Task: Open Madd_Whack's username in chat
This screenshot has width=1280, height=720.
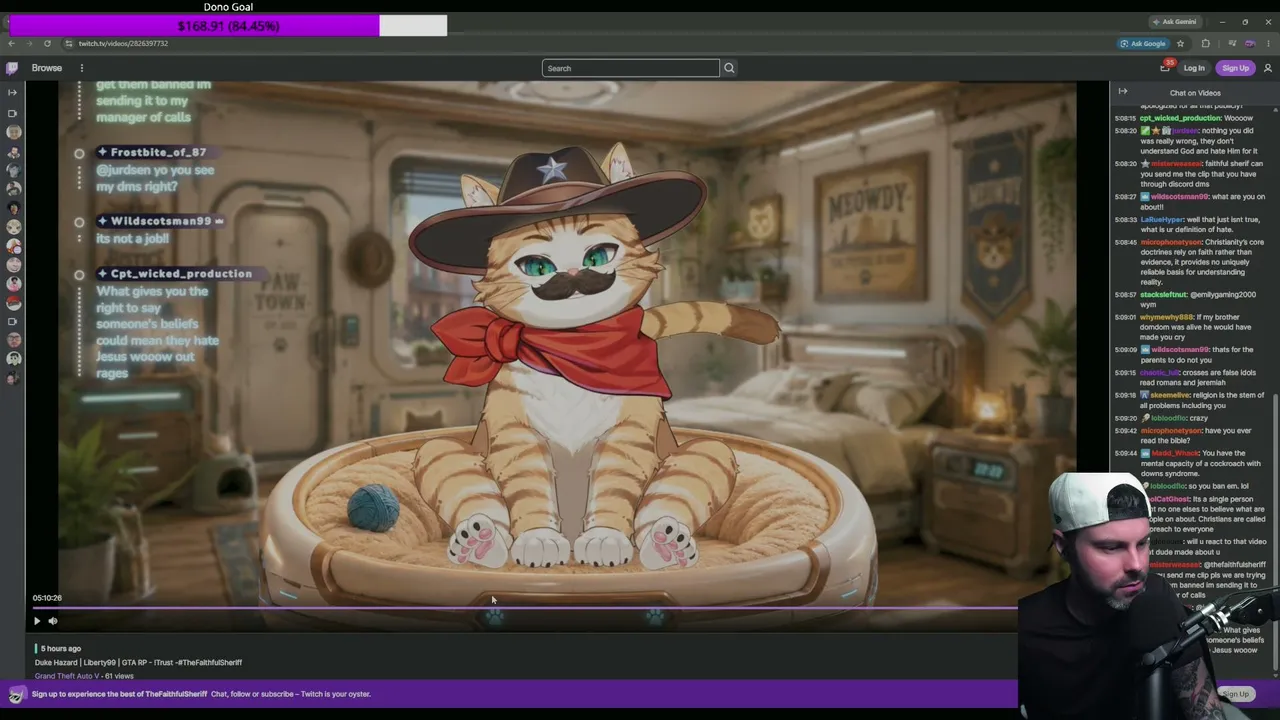Action: tap(1175, 453)
